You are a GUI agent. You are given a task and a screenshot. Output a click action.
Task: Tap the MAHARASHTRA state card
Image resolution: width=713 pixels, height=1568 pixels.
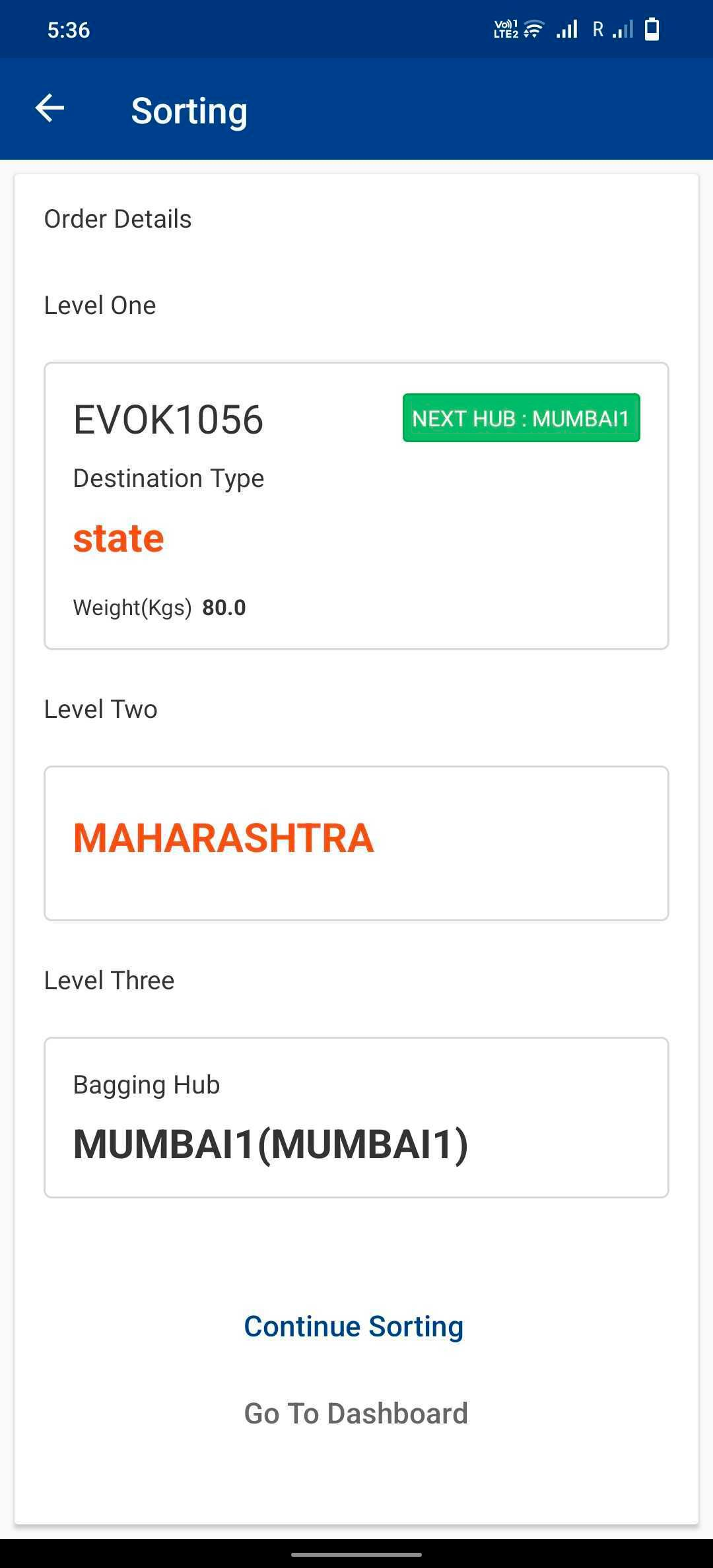click(356, 843)
